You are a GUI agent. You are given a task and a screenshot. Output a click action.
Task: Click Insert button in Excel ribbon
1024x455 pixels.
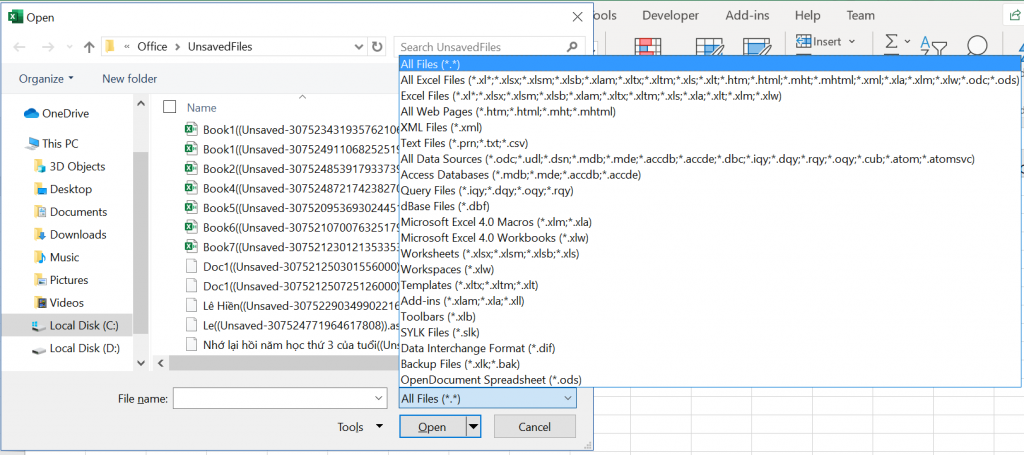click(x=820, y=42)
